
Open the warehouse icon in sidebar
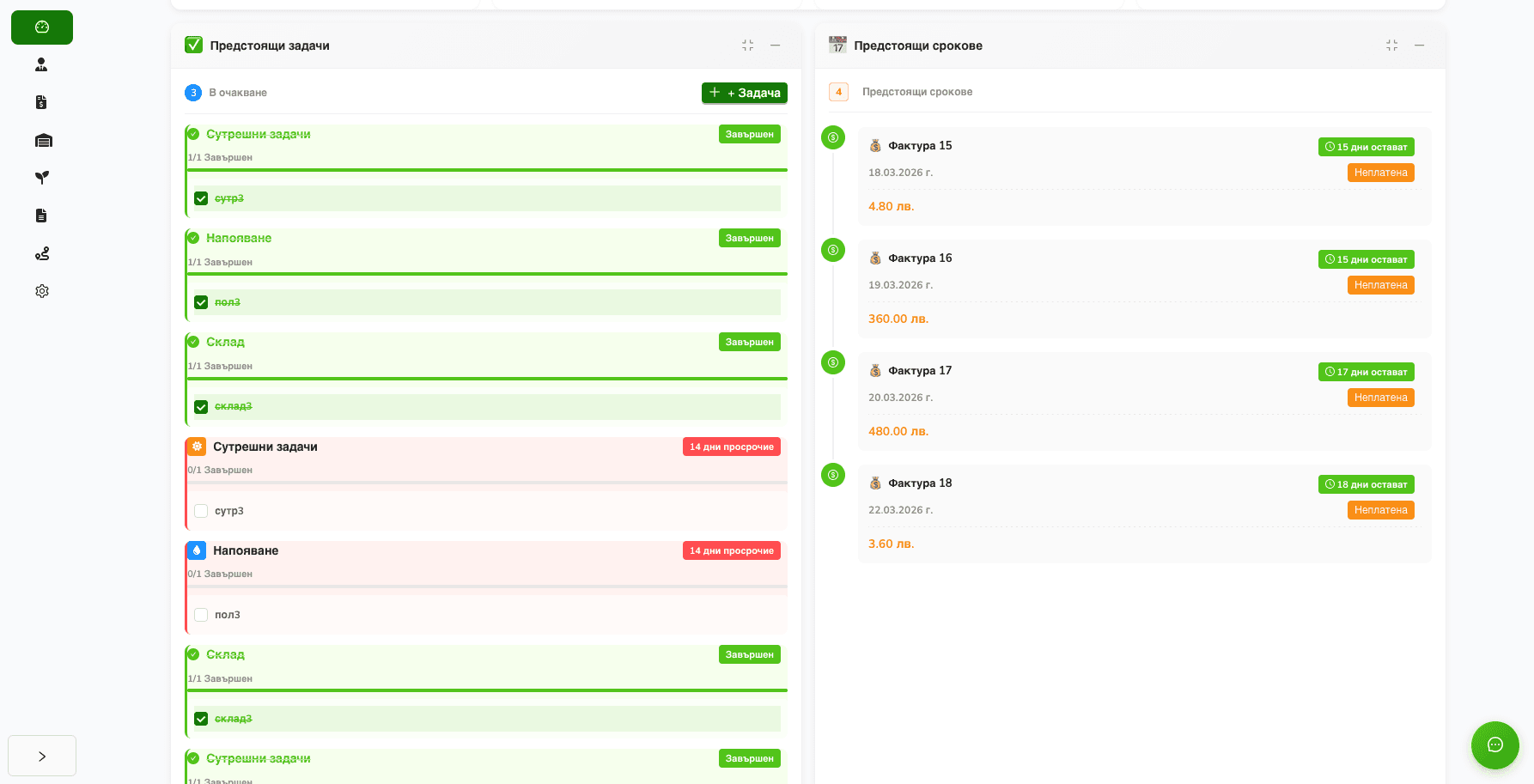[43, 141]
